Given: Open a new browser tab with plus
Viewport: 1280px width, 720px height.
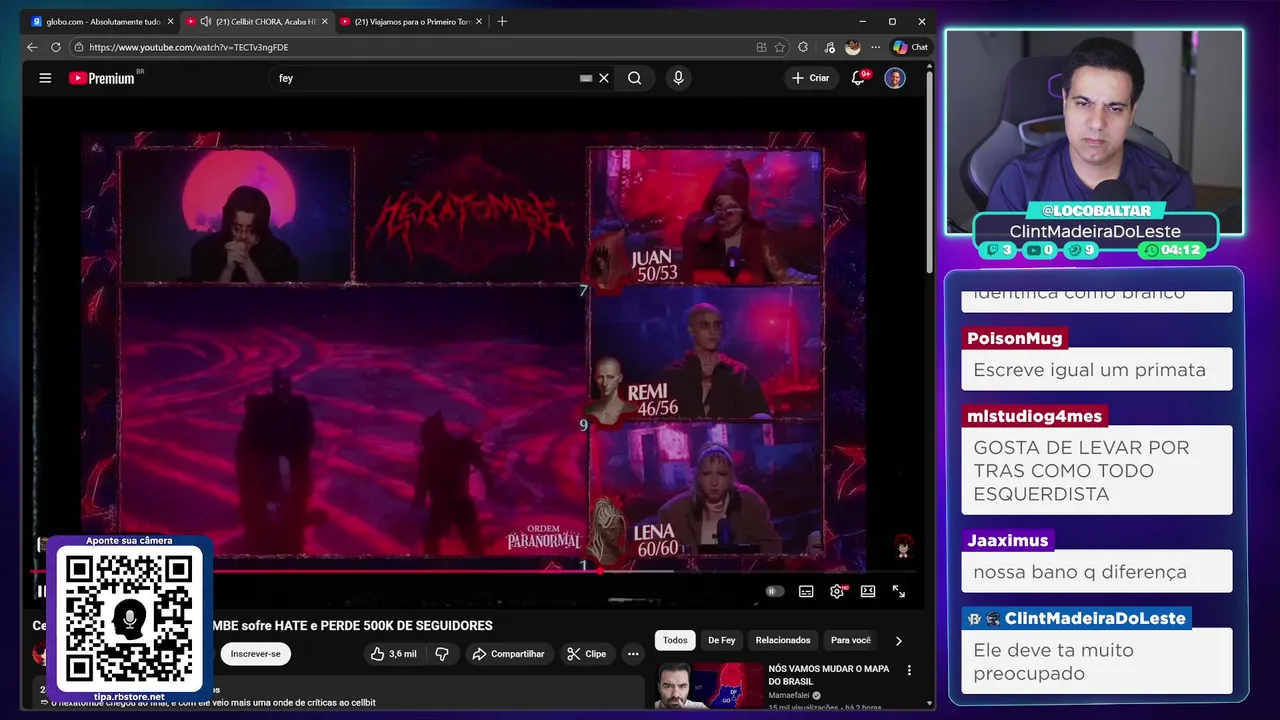Looking at the screenshot, I should pyautogui.click(x=502, y=21).
